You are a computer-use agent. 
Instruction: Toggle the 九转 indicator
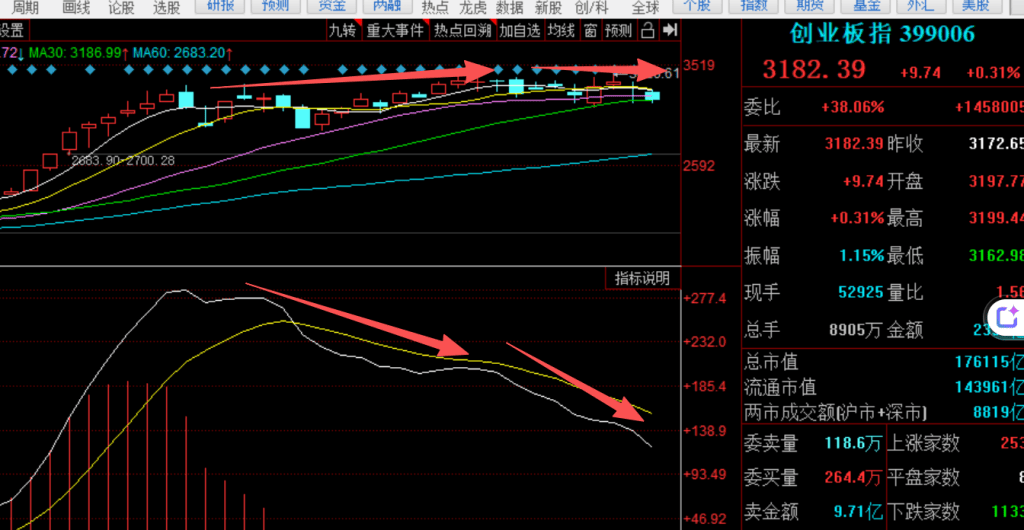(x=342, y=30)
